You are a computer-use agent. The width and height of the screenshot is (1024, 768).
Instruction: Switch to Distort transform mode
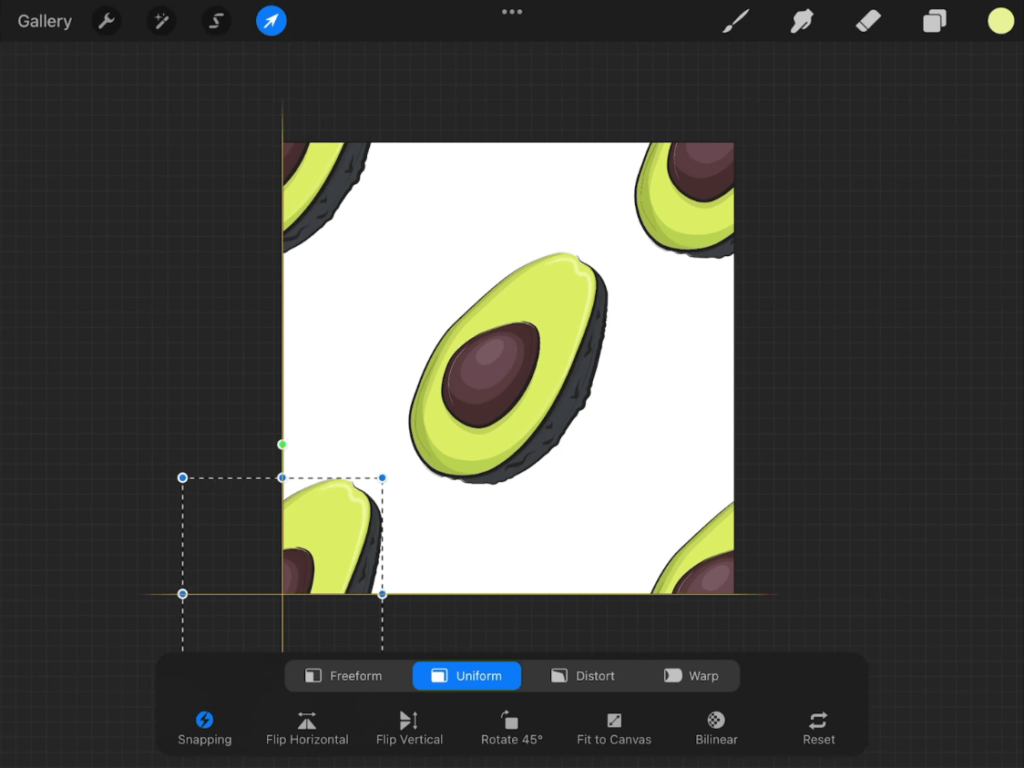(x=583, y=676)
